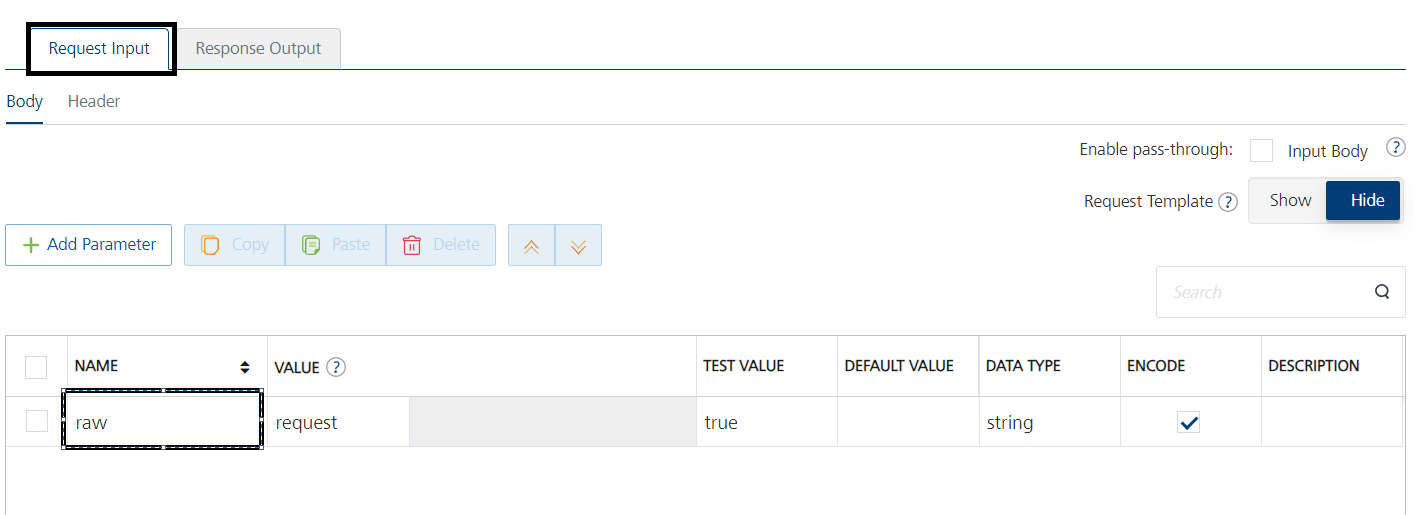Click the search magnifier icon
This screenshot has height=515, width=1413.
coord(1382,292)
